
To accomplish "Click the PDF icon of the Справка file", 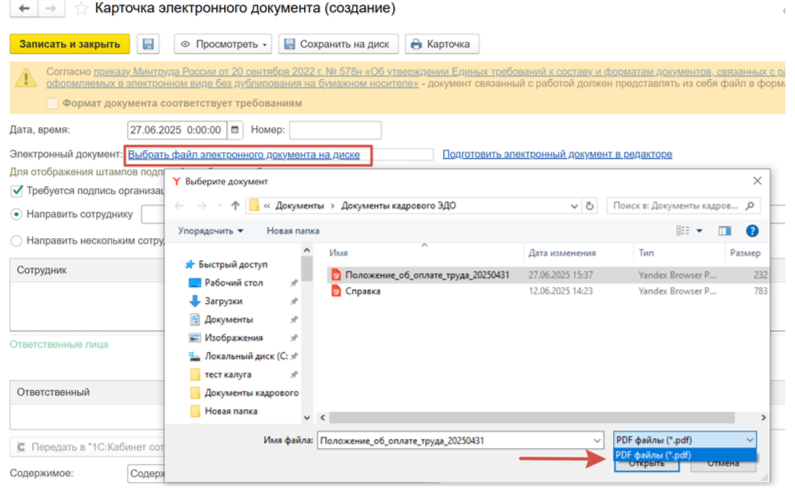I will coord(336,292).
